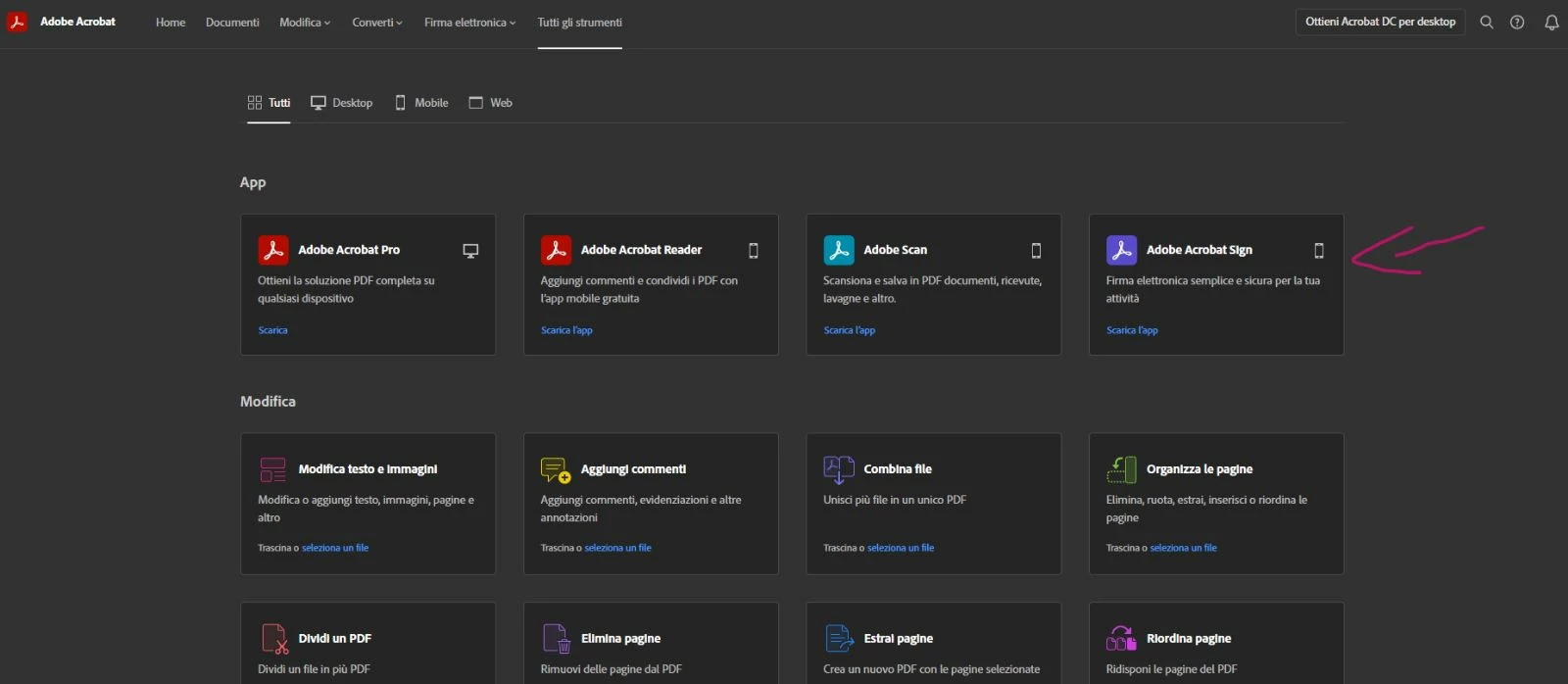This screenshot has height=684, width=1568.
Task: Click seleziona un file under Modifica testo e immagini
Action: coord(335,548)
